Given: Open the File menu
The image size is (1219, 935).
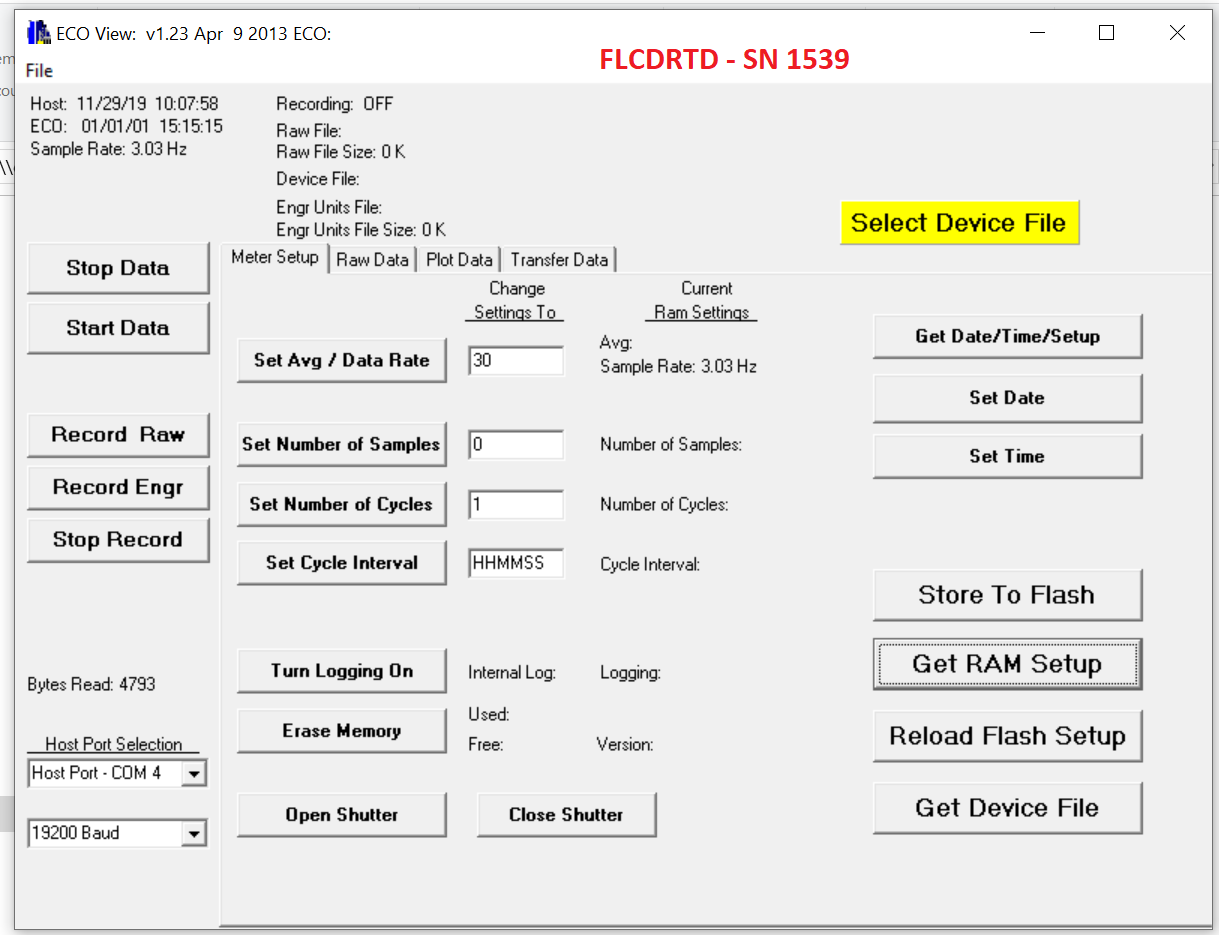Looking at the screenshot, I should point(39,70).
